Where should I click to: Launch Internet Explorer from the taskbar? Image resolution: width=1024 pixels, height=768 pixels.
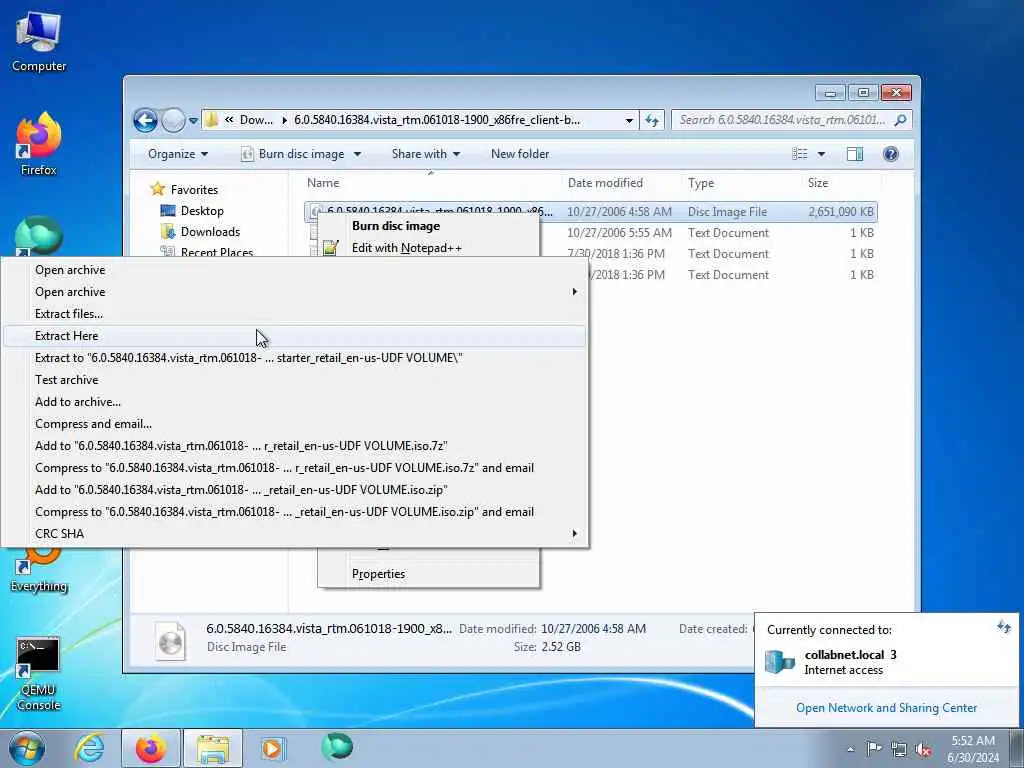coord(88,748)
